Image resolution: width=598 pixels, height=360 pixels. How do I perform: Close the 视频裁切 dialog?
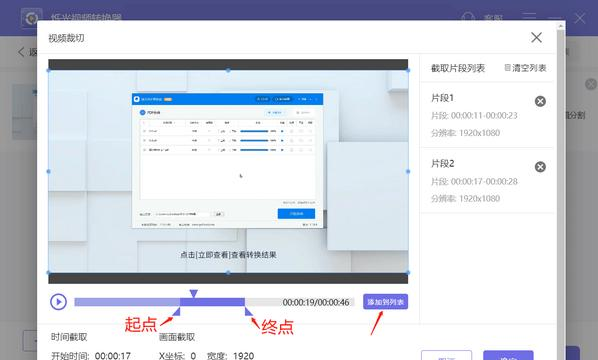coord(536,37)
